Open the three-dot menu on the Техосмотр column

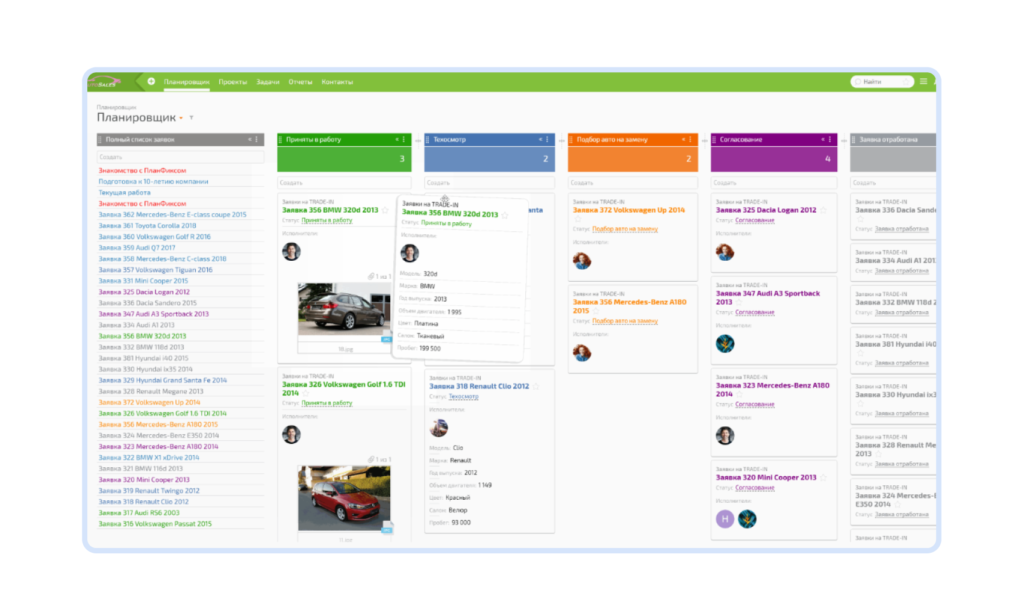545,138
